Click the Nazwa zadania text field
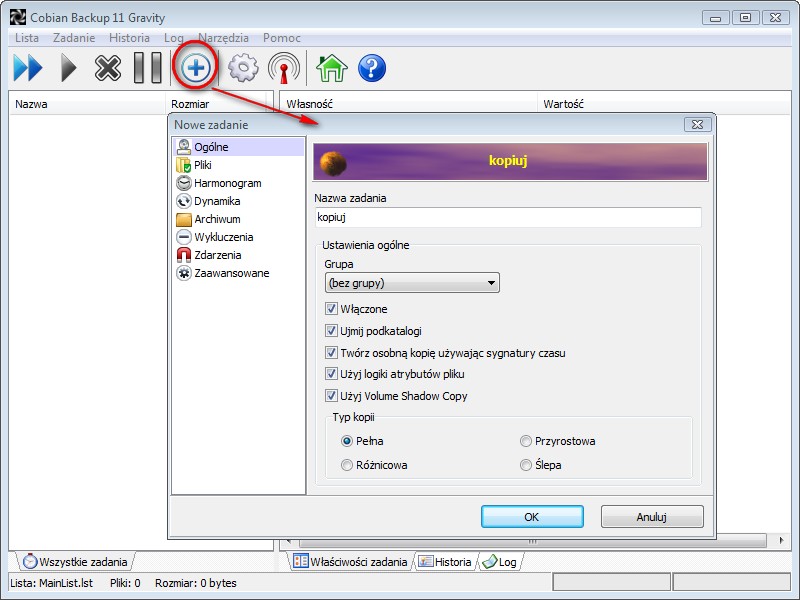Image resolution: width=800 pixels, height=600 pixels. 508,217
